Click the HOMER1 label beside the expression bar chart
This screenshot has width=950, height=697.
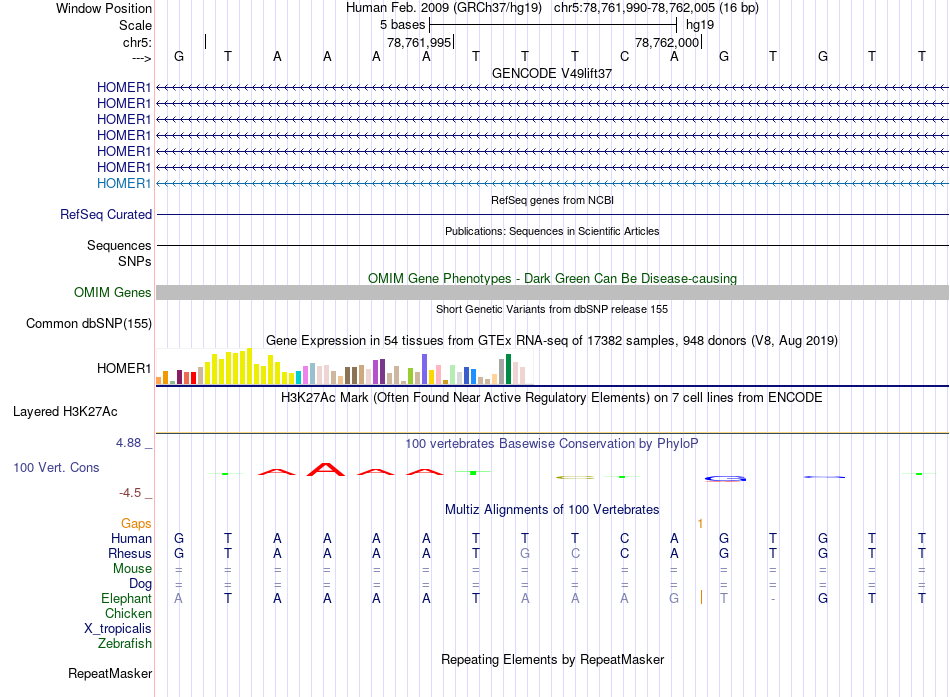click(x=124, y=369)
